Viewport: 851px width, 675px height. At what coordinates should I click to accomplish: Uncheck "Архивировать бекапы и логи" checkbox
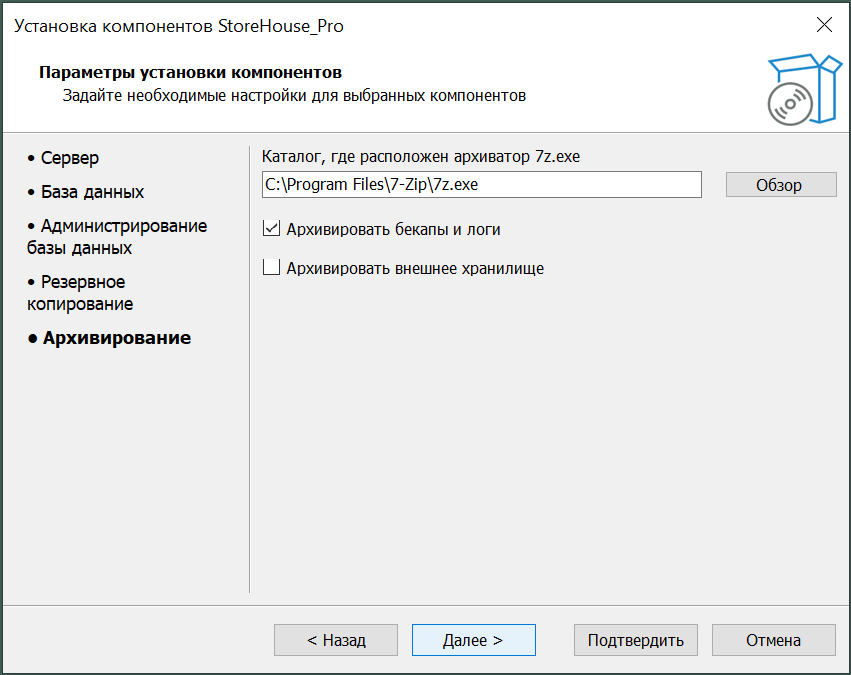click(x=271, y=229)
